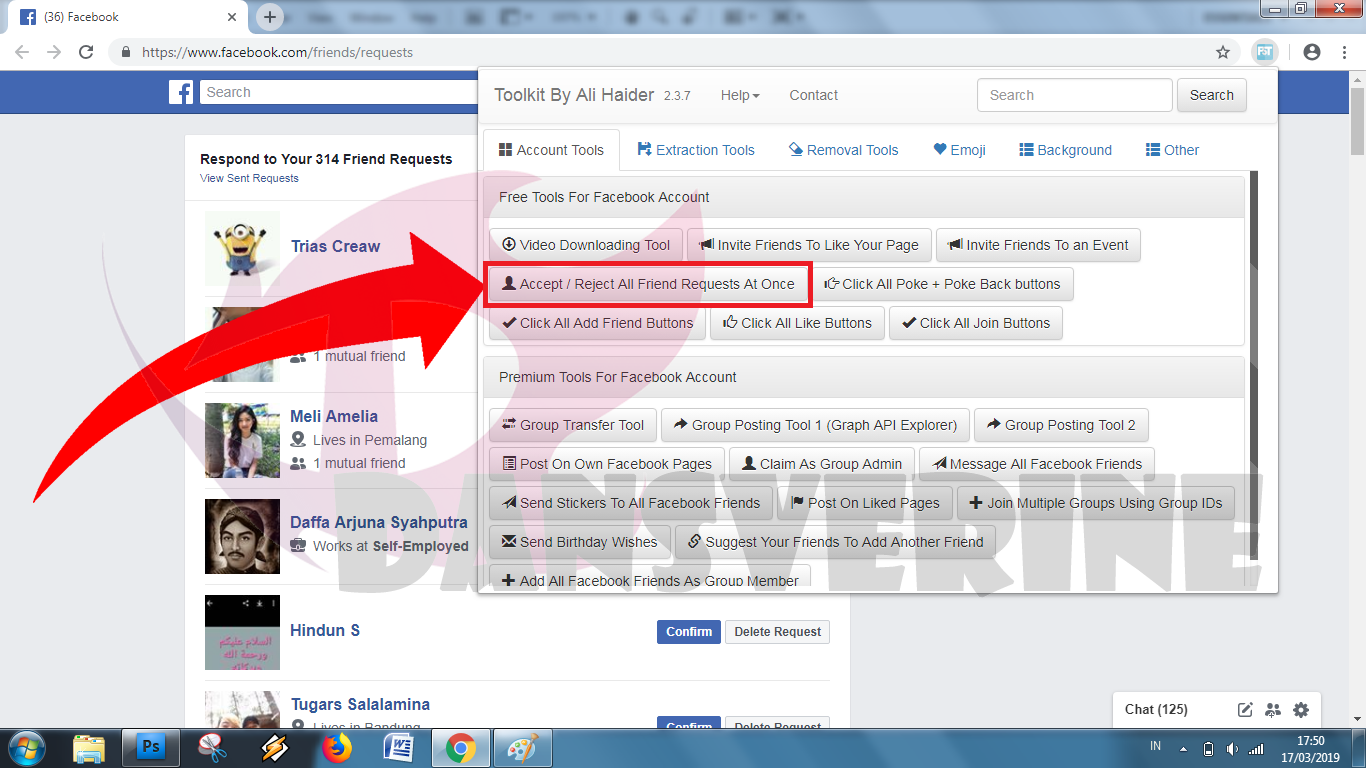Viewport: 1366px width, 768px height.
Task: Open Meli Amelia's profile photo thumbnail
Action: tap(242, 440)
